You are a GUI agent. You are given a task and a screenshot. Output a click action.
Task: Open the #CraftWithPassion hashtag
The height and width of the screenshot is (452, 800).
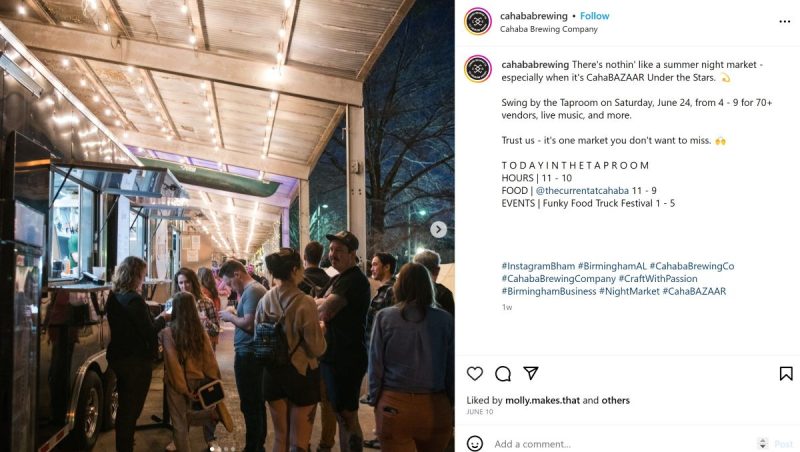pos(658,279)
